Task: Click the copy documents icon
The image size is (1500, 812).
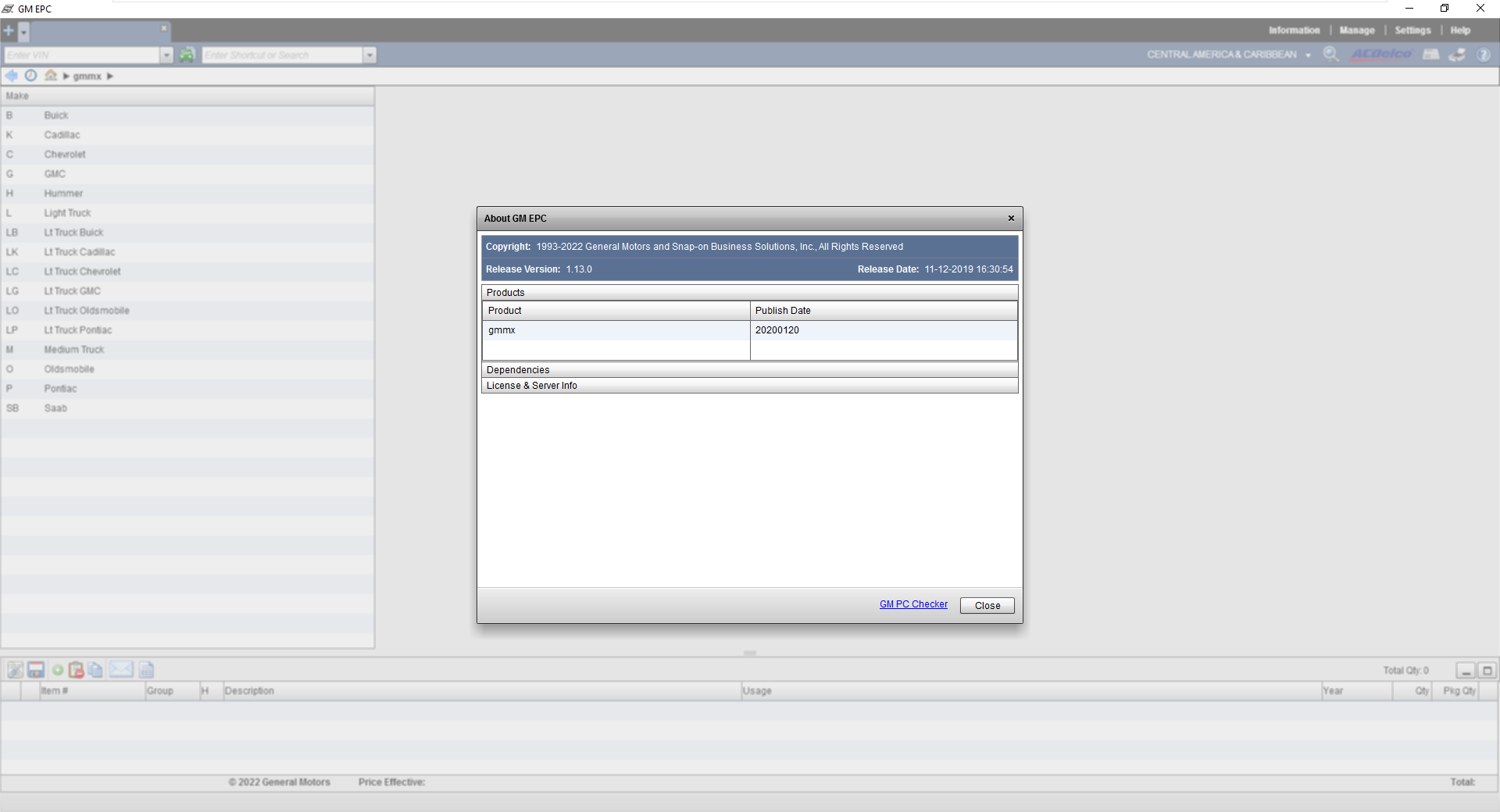Action: pyautogui.click(x=95, y=670)
